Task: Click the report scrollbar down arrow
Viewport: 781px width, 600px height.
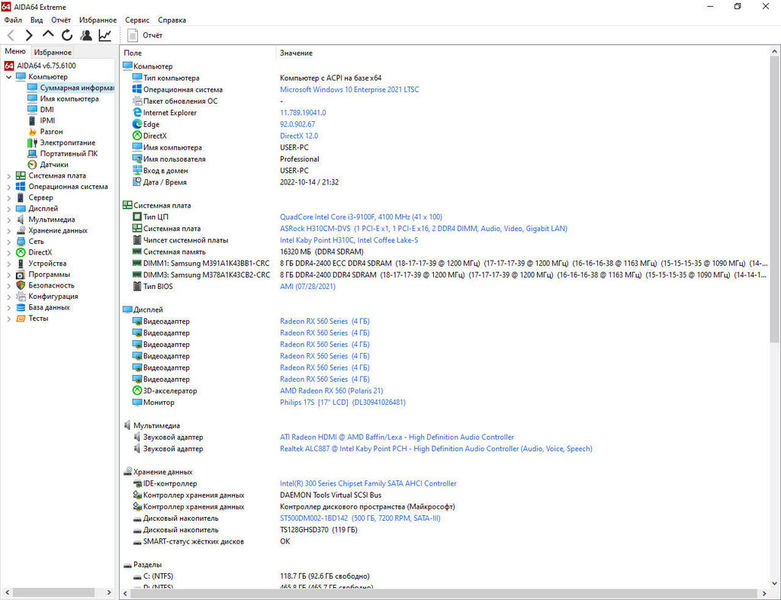Action: pyautogui.click(x=775, y=583)
